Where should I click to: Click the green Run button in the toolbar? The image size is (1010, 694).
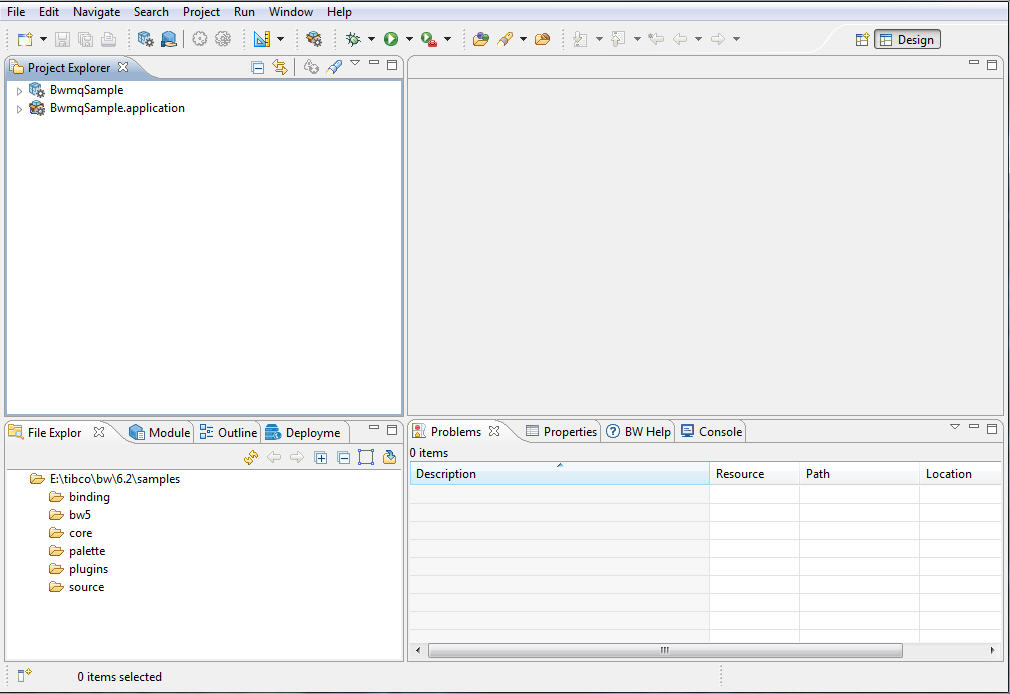[x=391, y=39]
